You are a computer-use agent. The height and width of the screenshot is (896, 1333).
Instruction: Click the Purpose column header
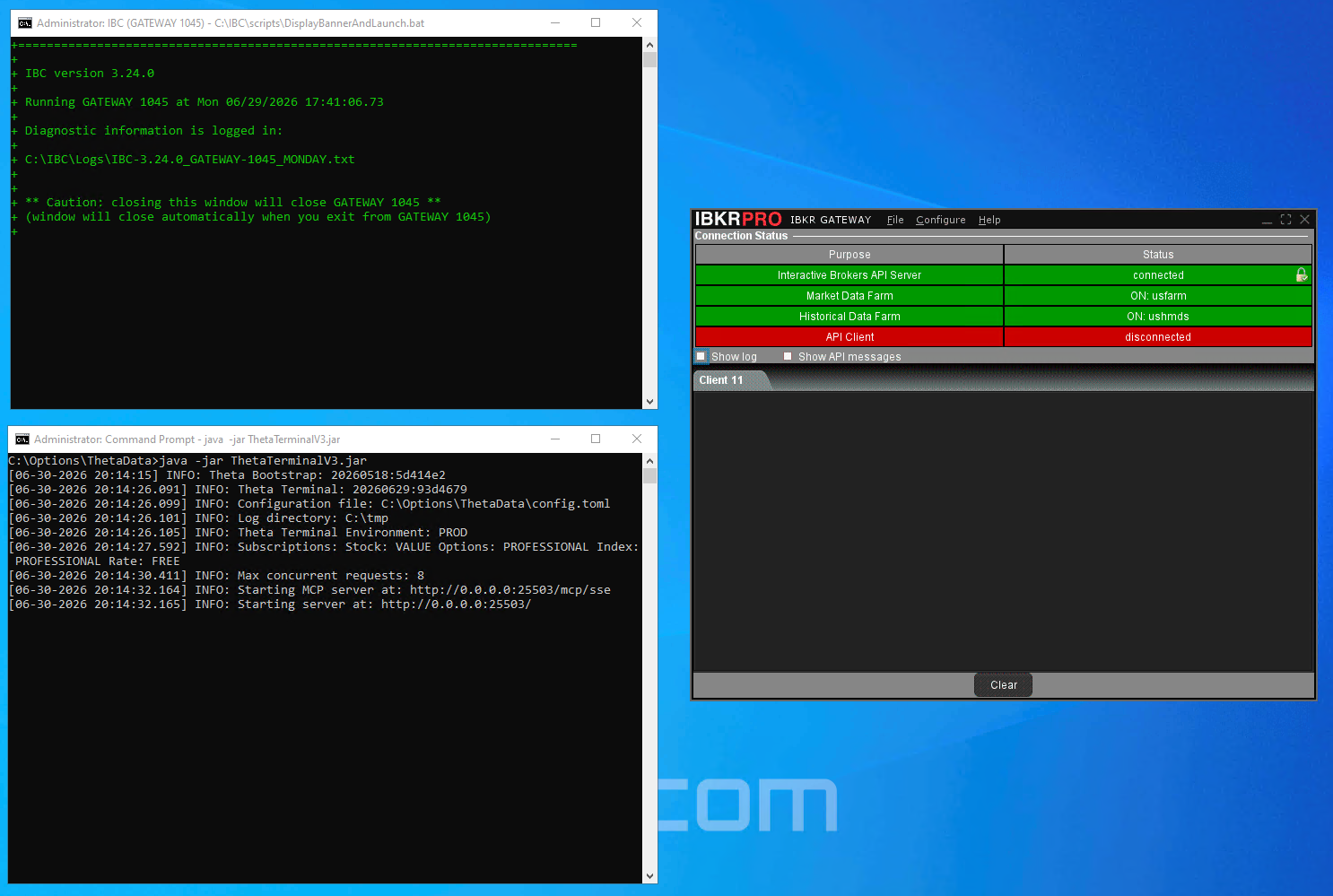849,255
